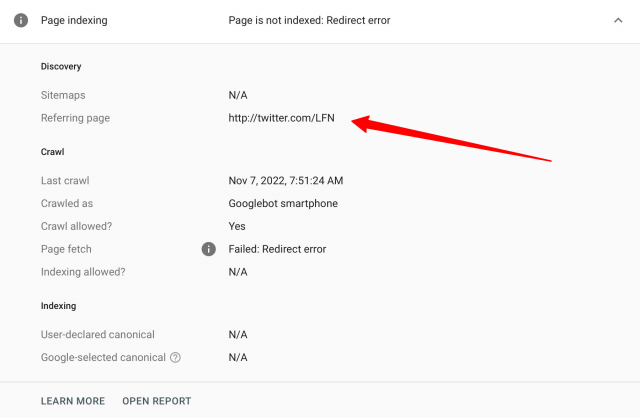The image size is (640, 418).
Task: Click the OPEN REPORT button
Action: pos(156,401)
